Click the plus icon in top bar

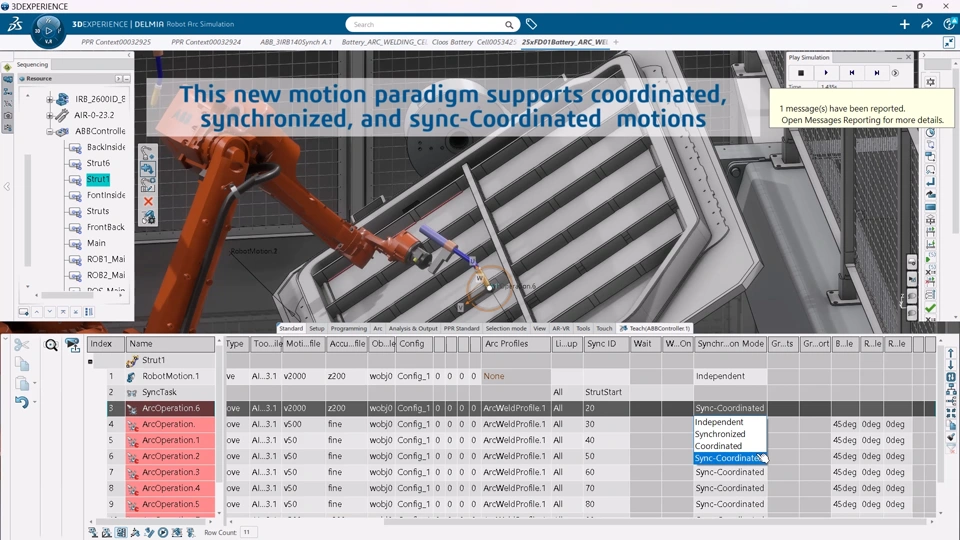point(904,24)
